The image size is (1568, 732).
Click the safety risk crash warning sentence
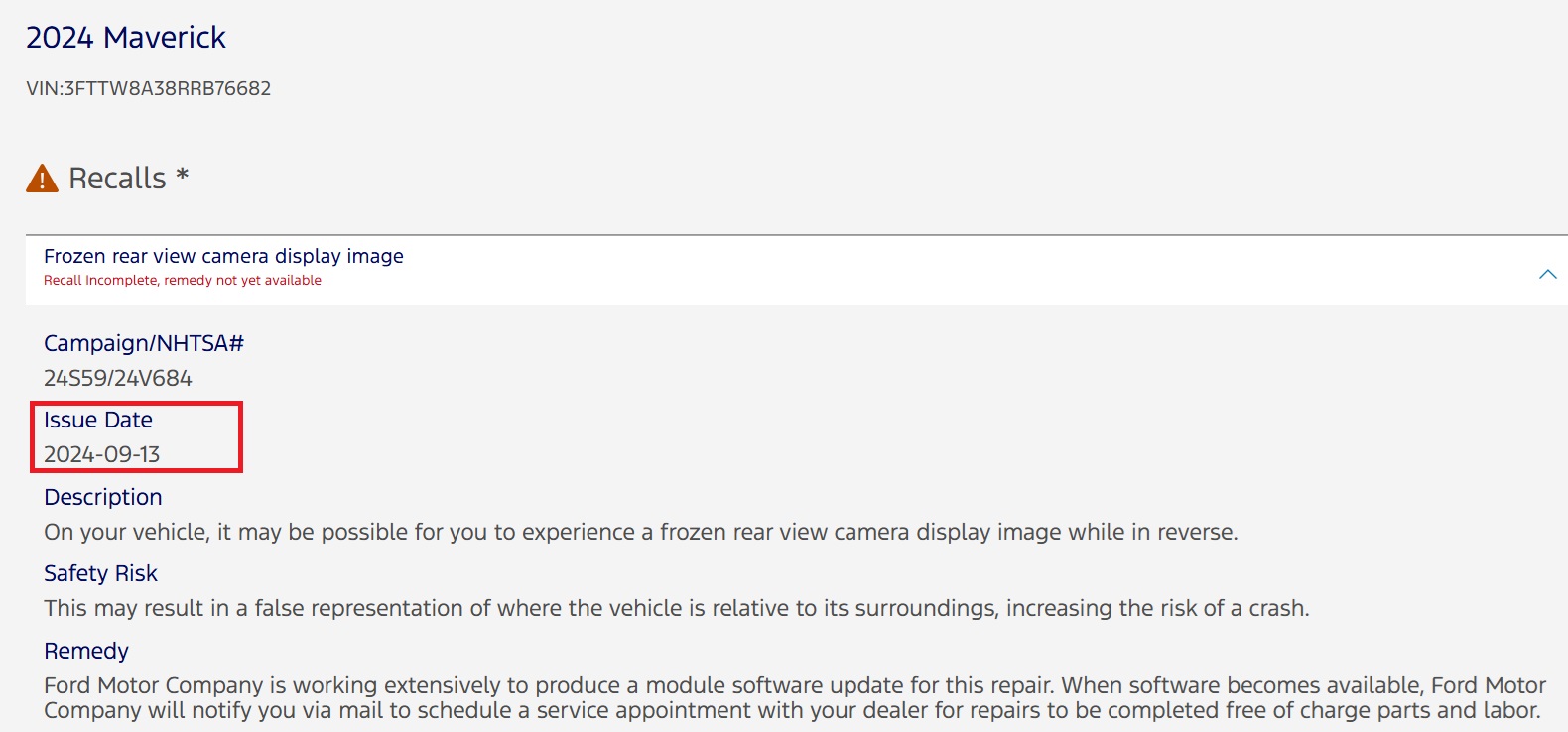[x=676, y=608]
